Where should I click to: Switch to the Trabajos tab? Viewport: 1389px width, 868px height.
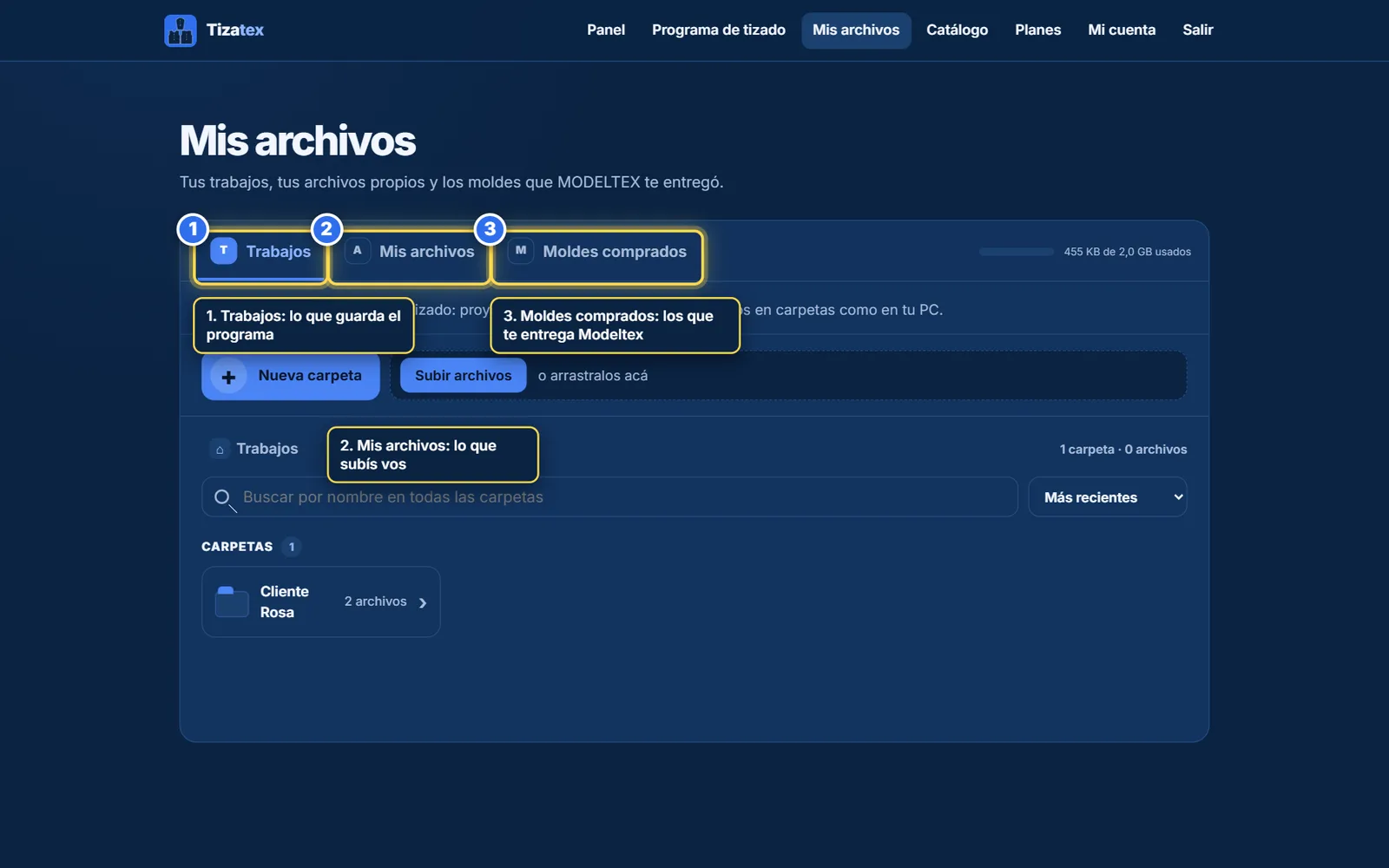pos(260,252)
